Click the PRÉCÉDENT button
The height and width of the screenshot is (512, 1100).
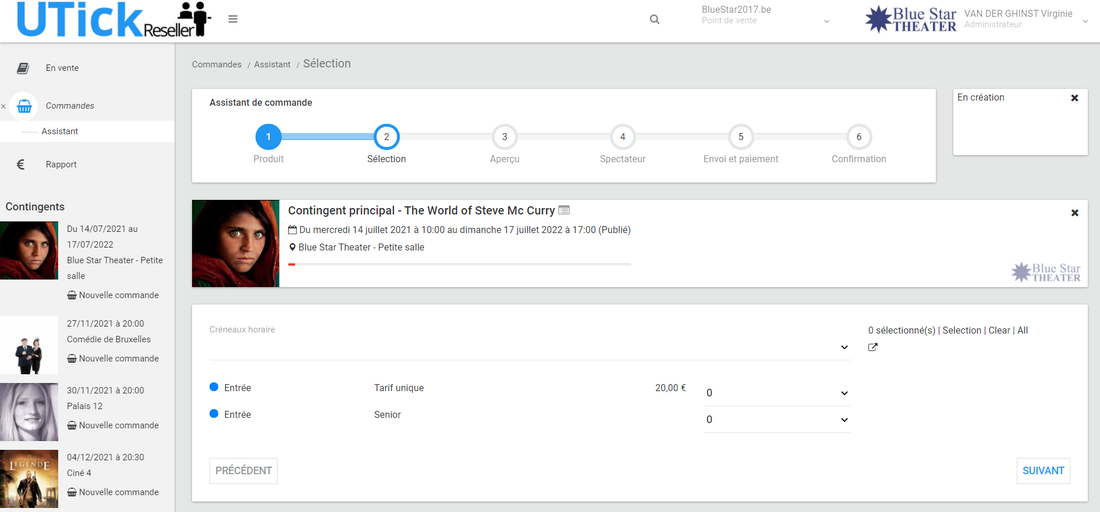244,471
